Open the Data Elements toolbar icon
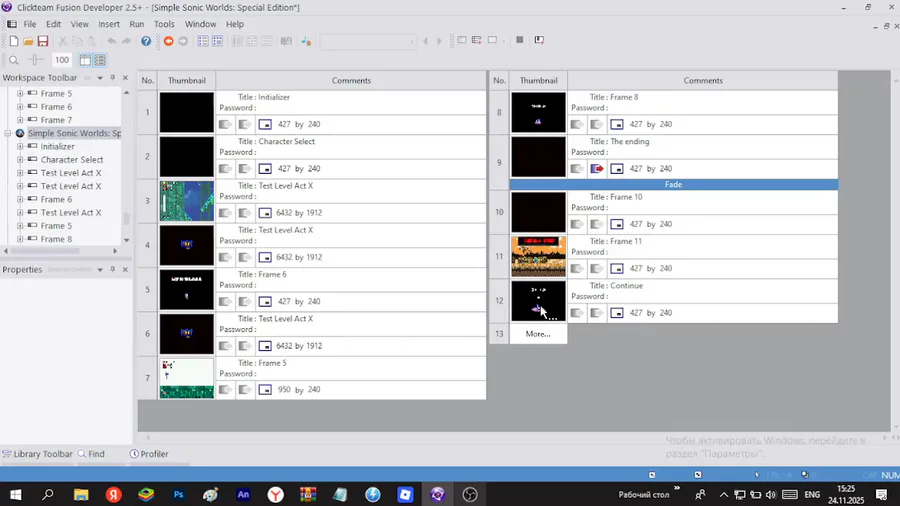Image resolution: width=900 pixels, height=506 pixels. click(x=306, y=41)
